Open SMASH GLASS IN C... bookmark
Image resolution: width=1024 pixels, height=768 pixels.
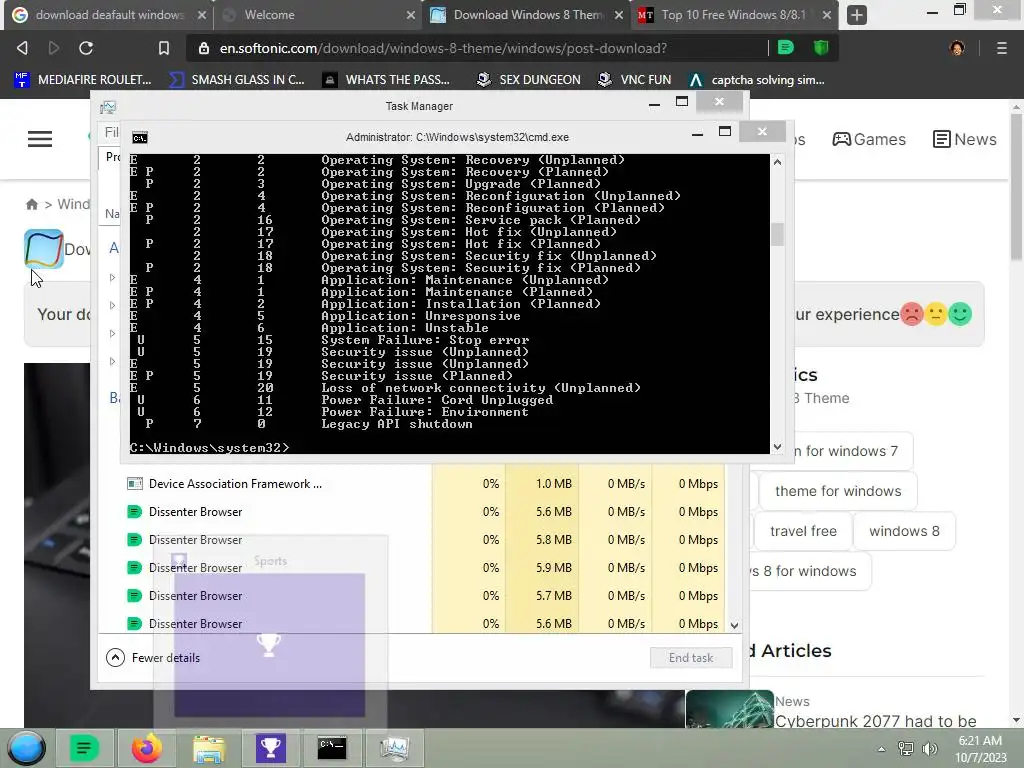point(236,80)
